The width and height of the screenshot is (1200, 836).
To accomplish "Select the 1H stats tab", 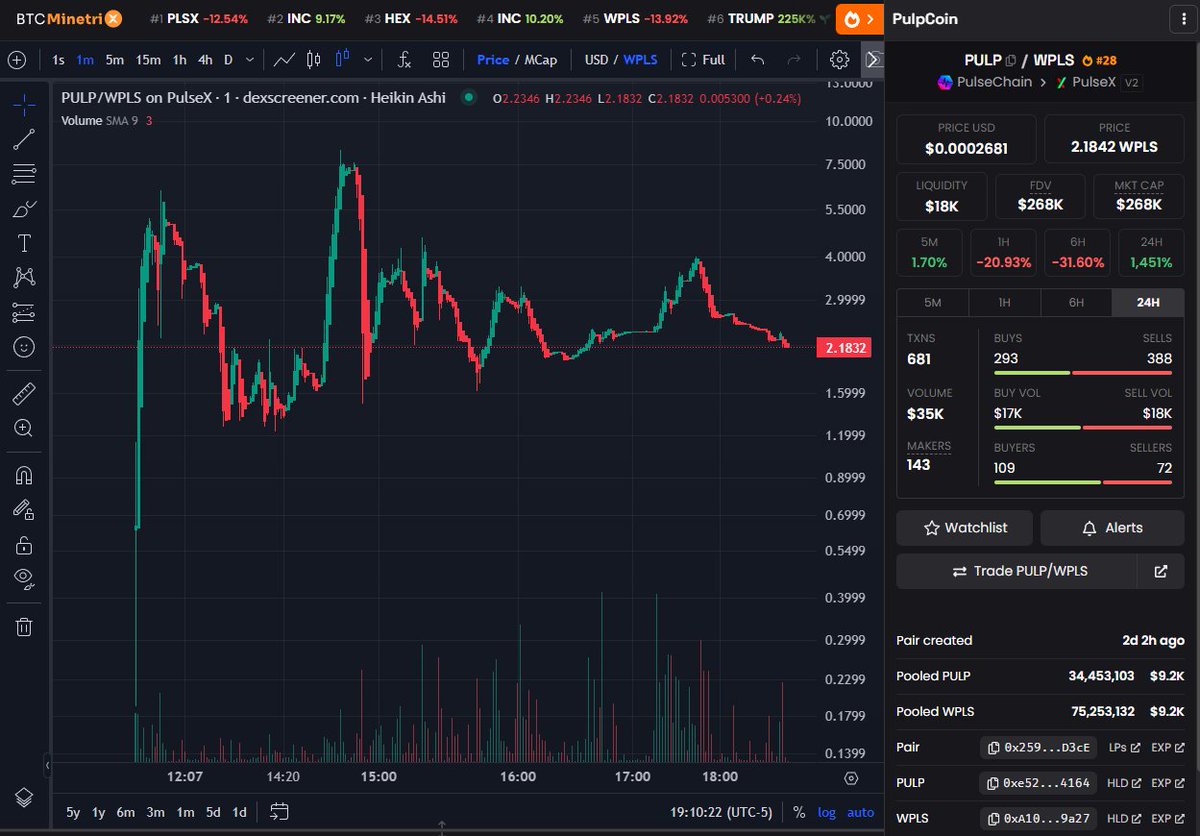I will pyautogui.click(x=1004, y=303).
